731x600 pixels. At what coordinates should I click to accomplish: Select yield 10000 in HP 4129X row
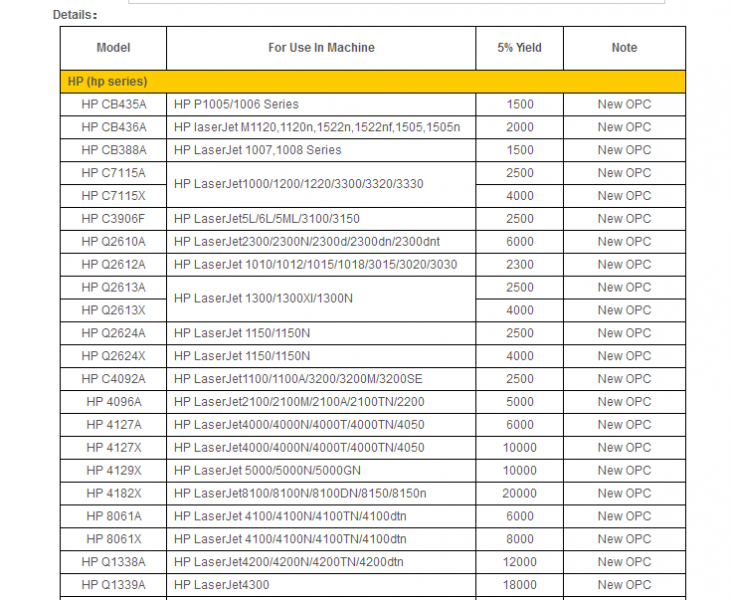pos(519,470)
